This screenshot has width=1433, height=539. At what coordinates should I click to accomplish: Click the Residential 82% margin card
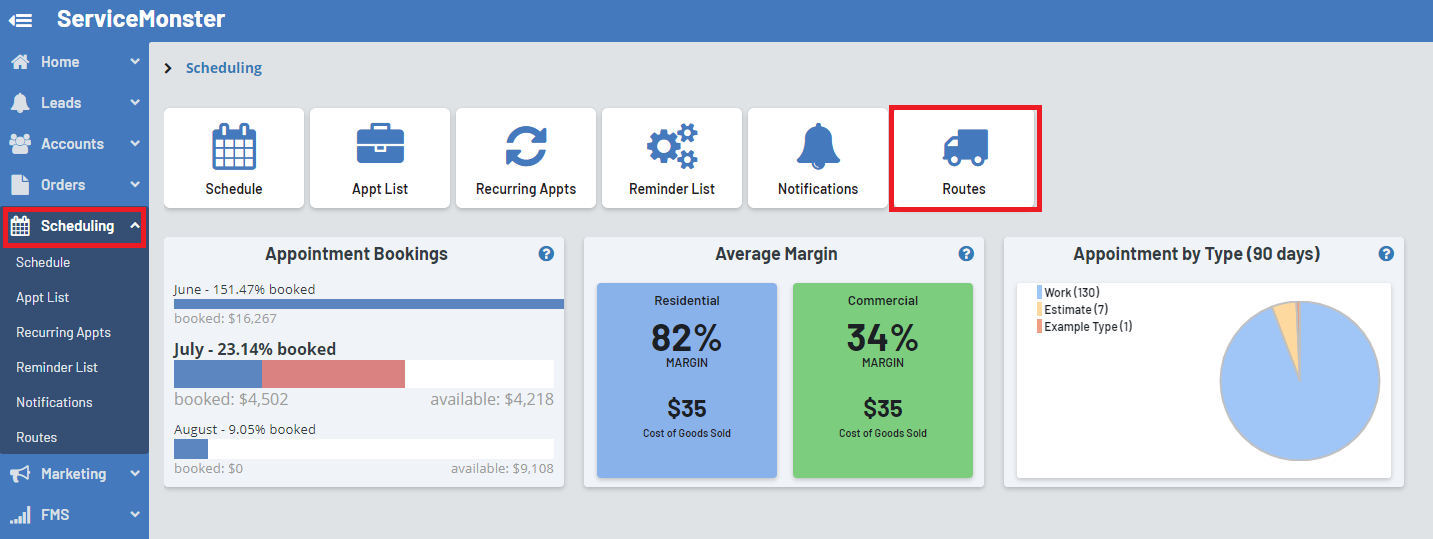click(x=687, y=380)
